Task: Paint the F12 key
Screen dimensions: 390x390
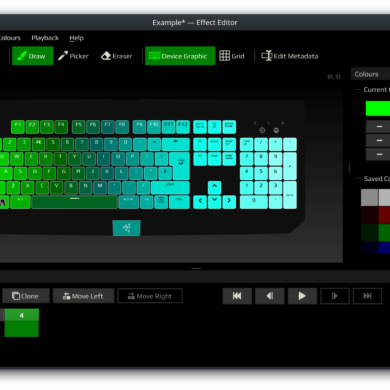Action: click(x=183, y=127)
